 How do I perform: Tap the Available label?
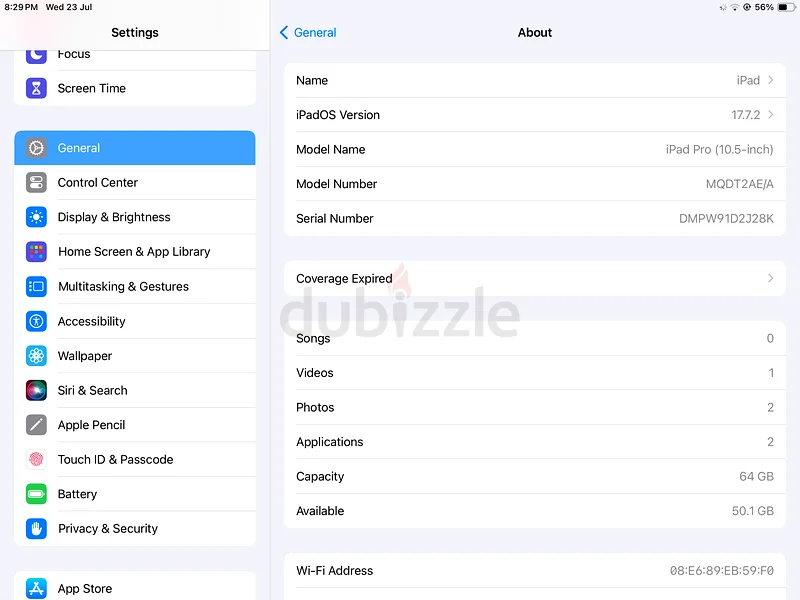(x=320, y=511)
